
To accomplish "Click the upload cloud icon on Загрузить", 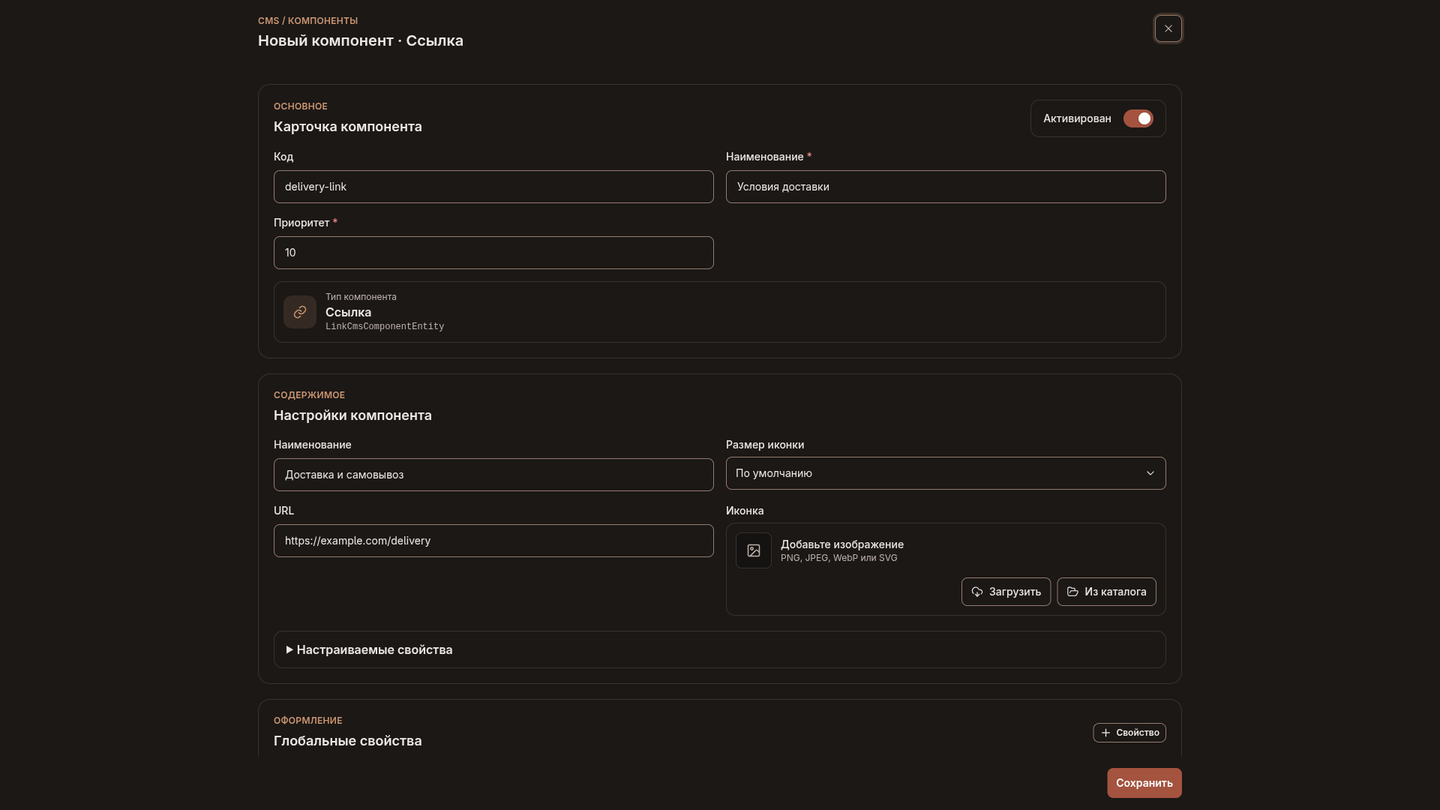I will click(x=977, y=592).
